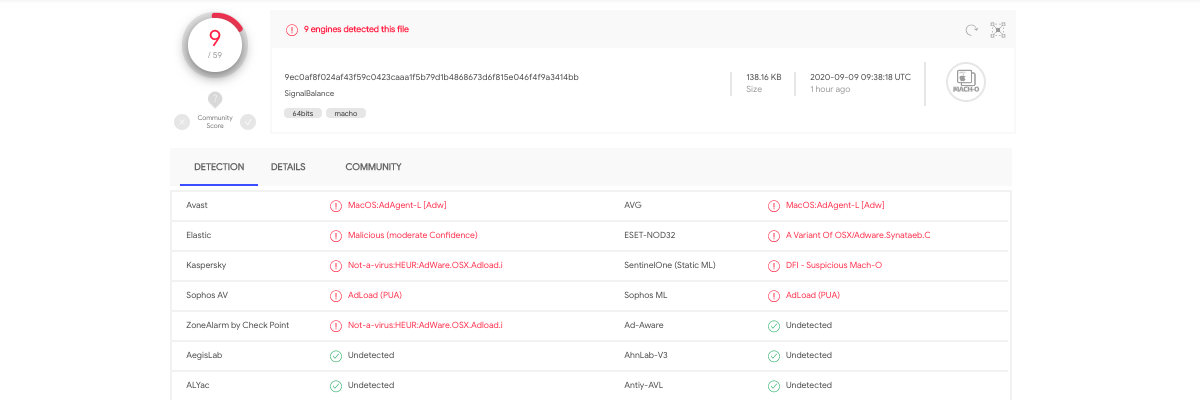The image size is (1200, 400).
Task: Click AegisLab undetected checkmark icon
Action: 336,355
